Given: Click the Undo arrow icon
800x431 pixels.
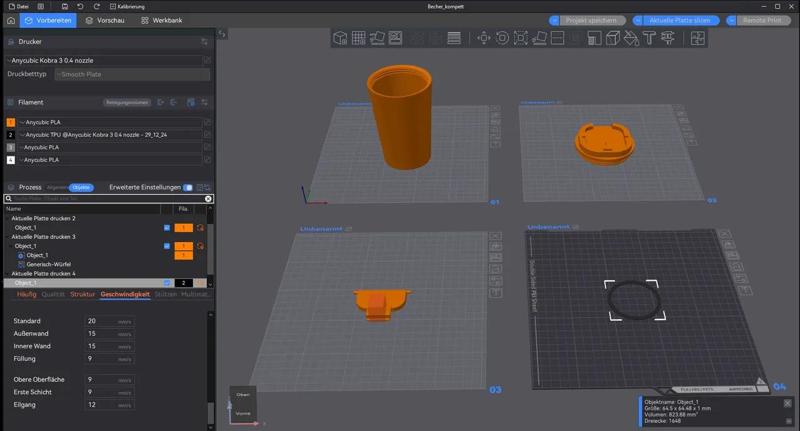Looking at the screenshot, I should (x=80, y=6).
